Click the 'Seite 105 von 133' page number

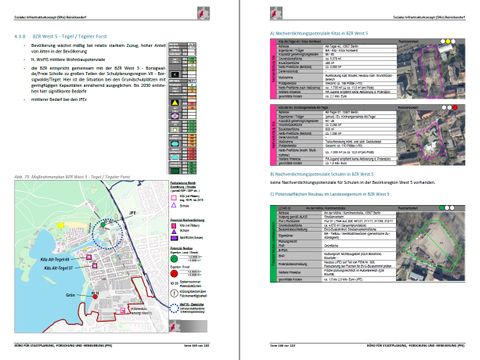(x=197, y=345)
